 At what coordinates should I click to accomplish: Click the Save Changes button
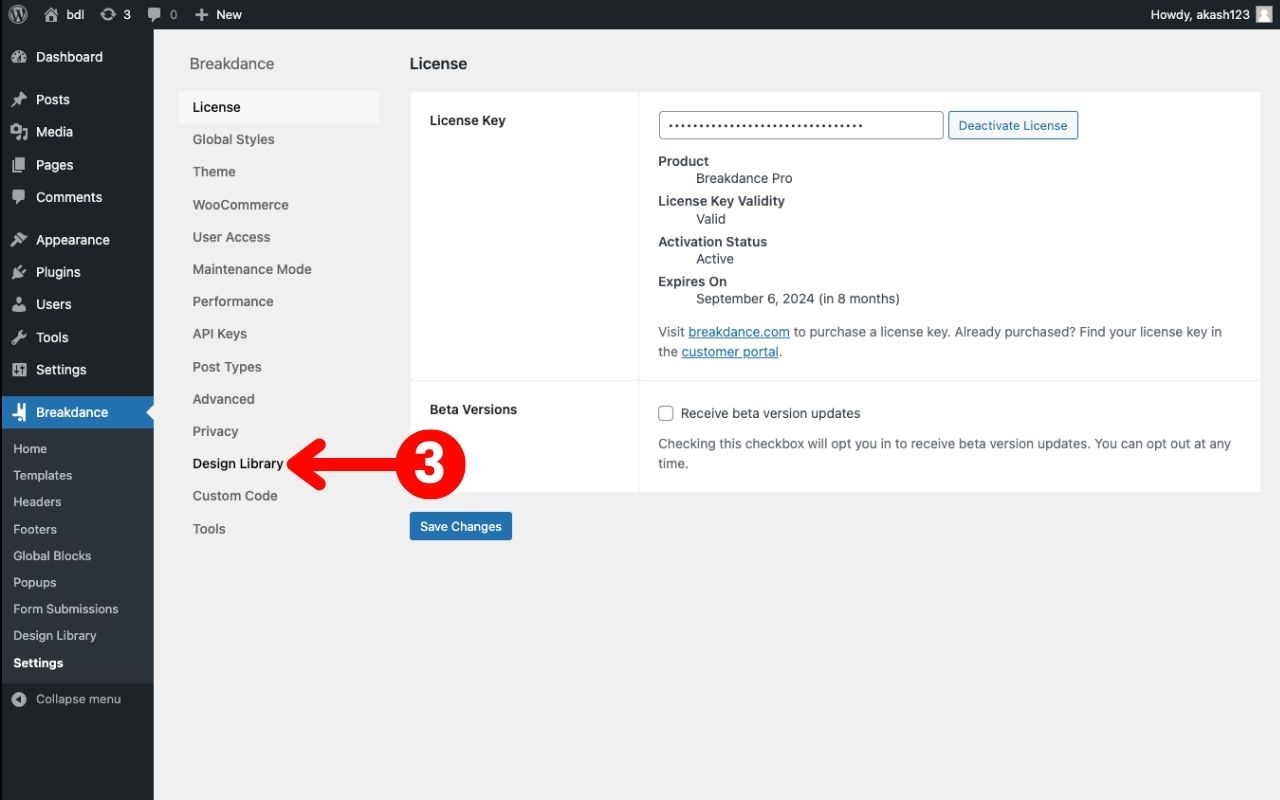pyautogui.click(x=460, y=525)
